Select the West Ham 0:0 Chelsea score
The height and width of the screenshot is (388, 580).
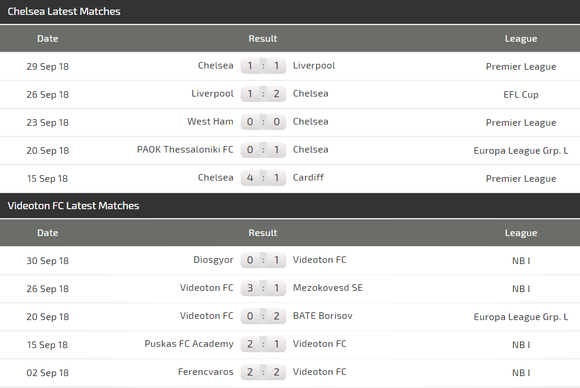tap(263, 122)
